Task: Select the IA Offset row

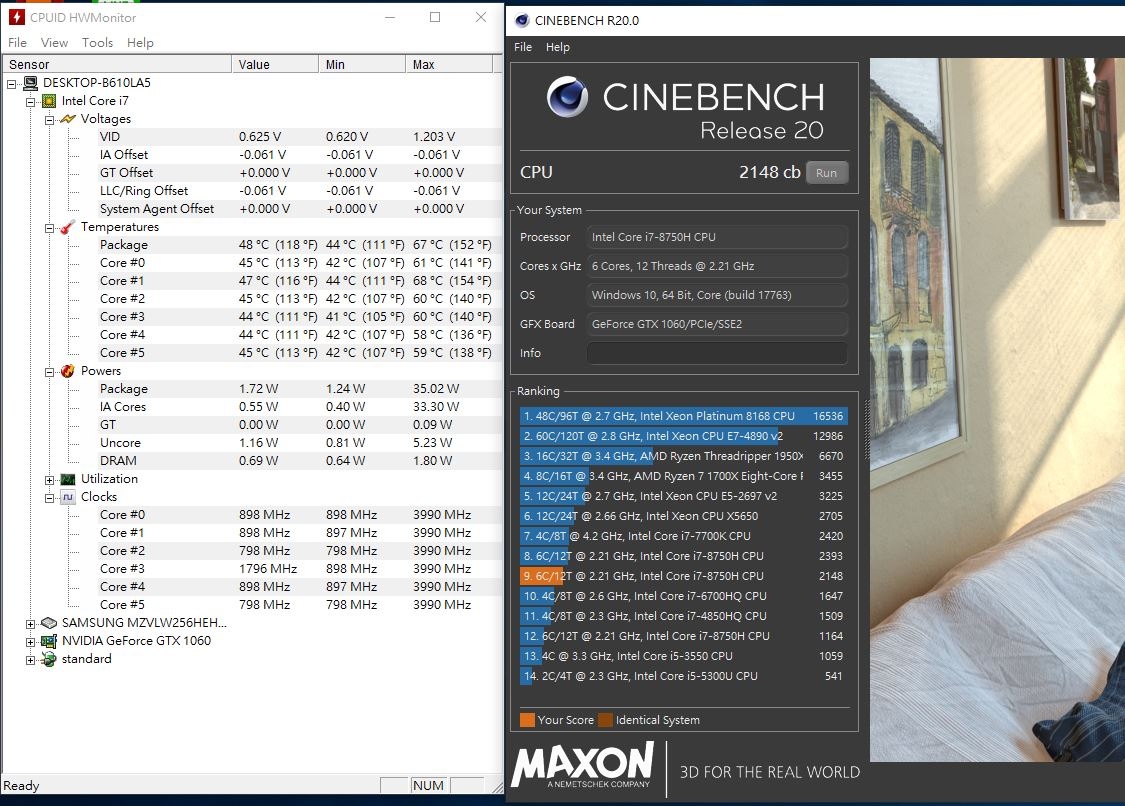Action: click(x=300, y=154)
